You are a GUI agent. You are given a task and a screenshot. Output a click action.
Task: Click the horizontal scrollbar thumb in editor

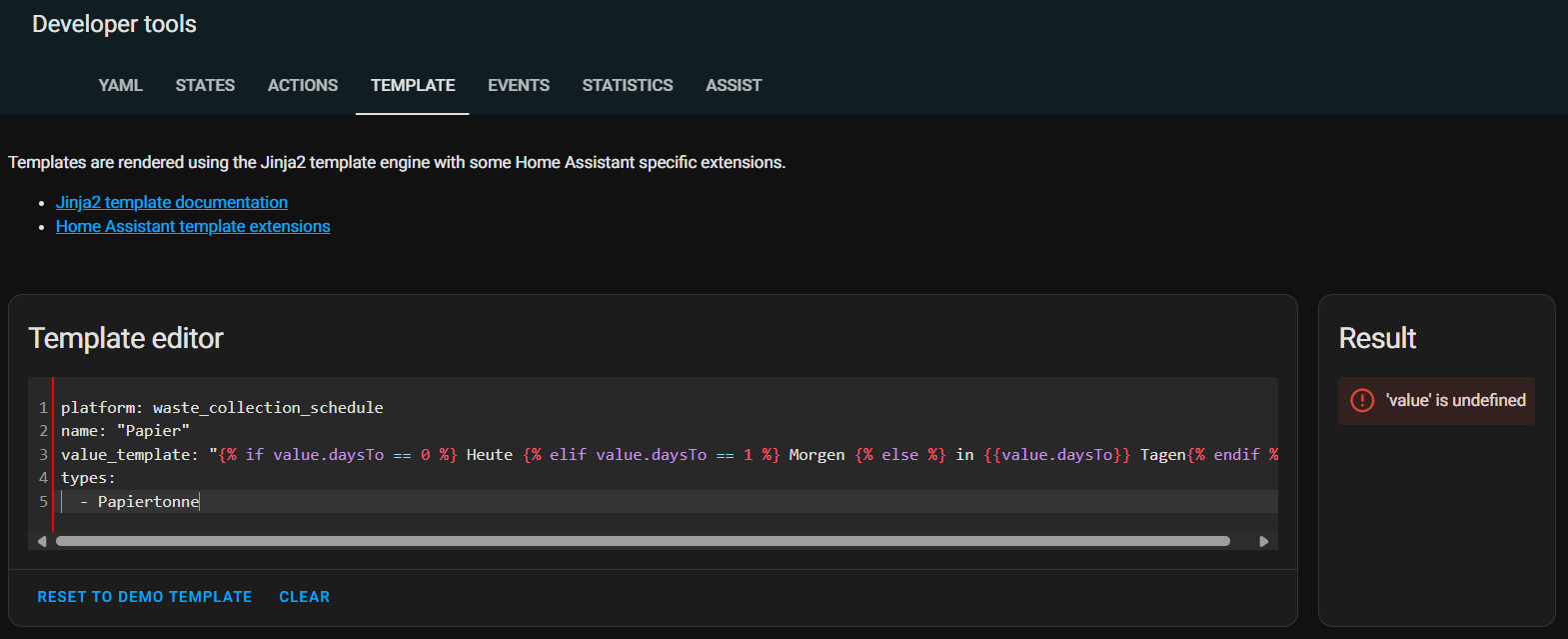click(x=643, y=541)
